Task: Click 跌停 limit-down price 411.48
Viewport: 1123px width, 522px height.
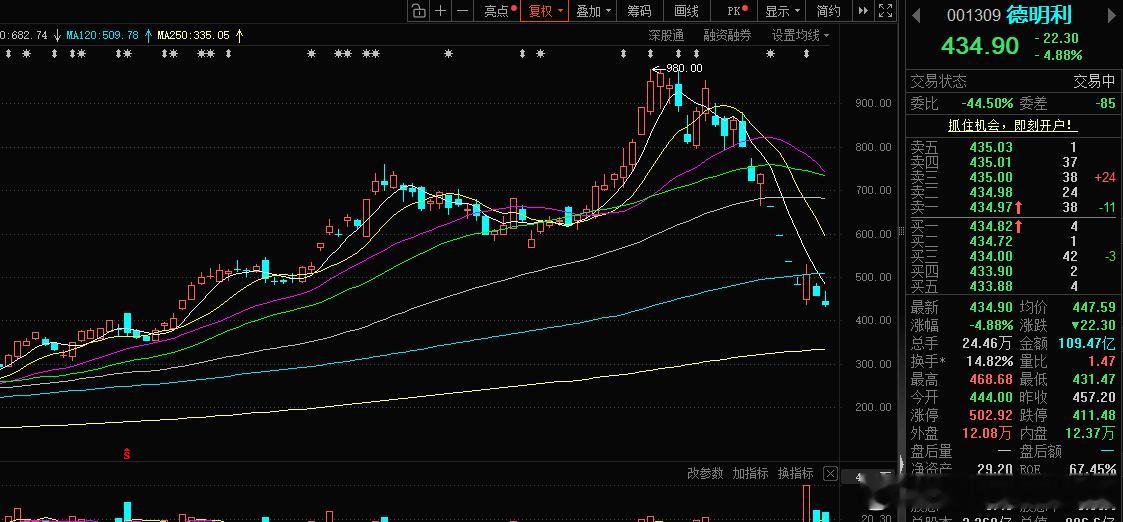Action: [x=1094, y=415]
